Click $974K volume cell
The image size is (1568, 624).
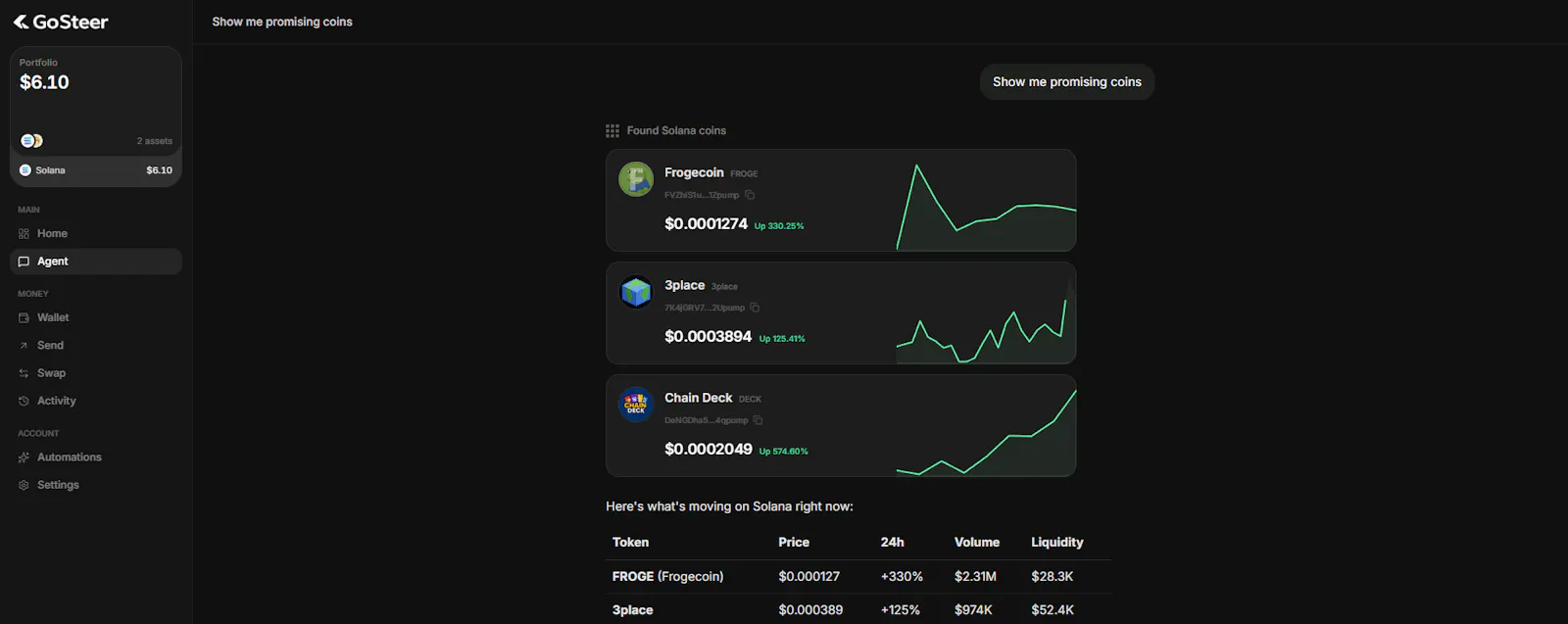pyautogui.click(x=973, y=610)
